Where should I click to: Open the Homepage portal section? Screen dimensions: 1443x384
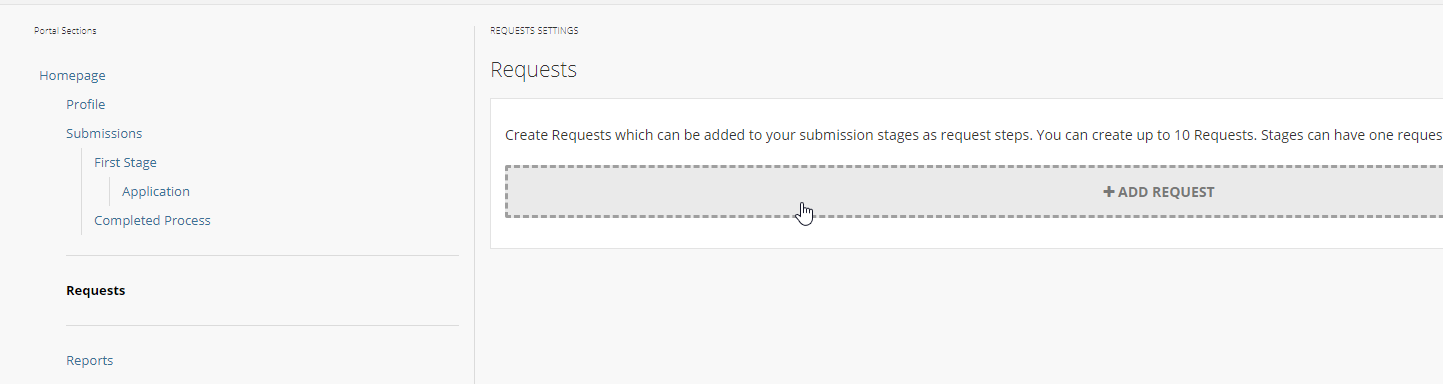pos(72,75)
